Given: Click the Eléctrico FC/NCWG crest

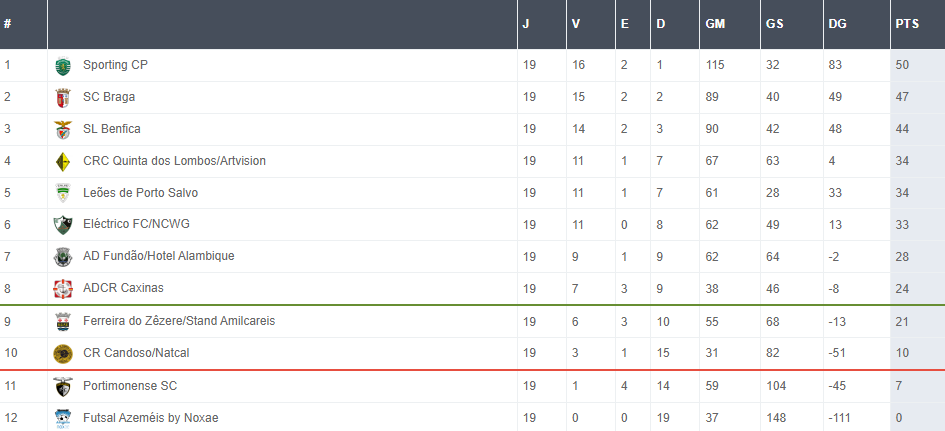Looking at the screenshot, I should coord(63,225).
